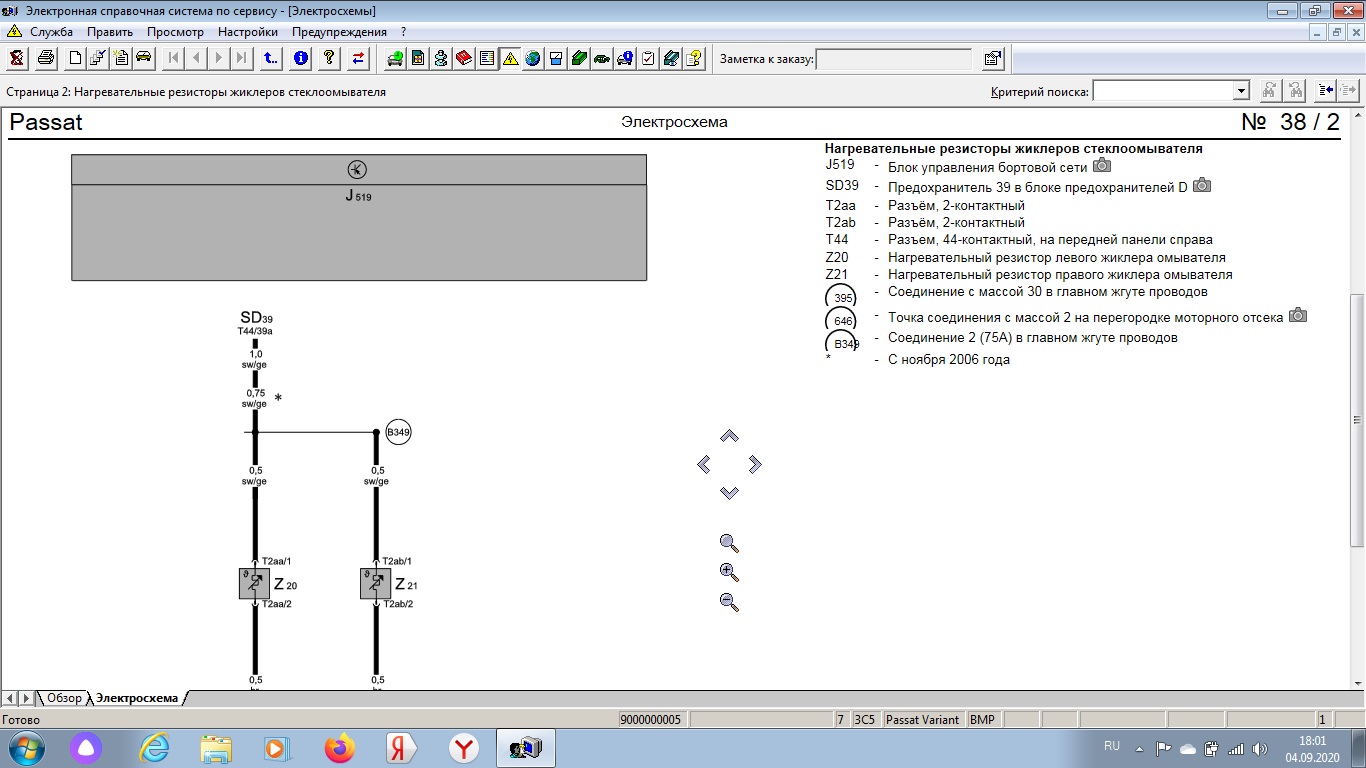Open the search criterion dropdown
1366x768 pixels.
coord(1241,91)
